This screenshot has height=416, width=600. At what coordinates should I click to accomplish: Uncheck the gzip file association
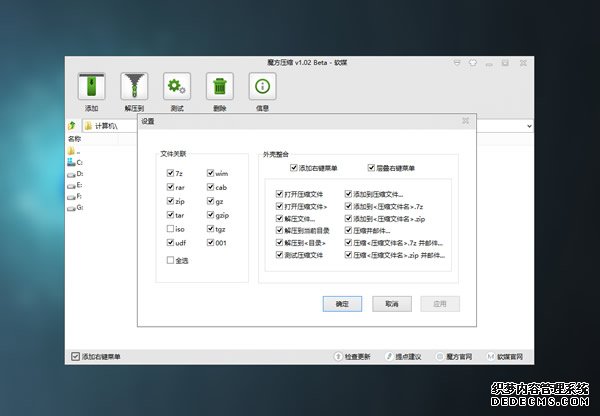pos(210,215)
